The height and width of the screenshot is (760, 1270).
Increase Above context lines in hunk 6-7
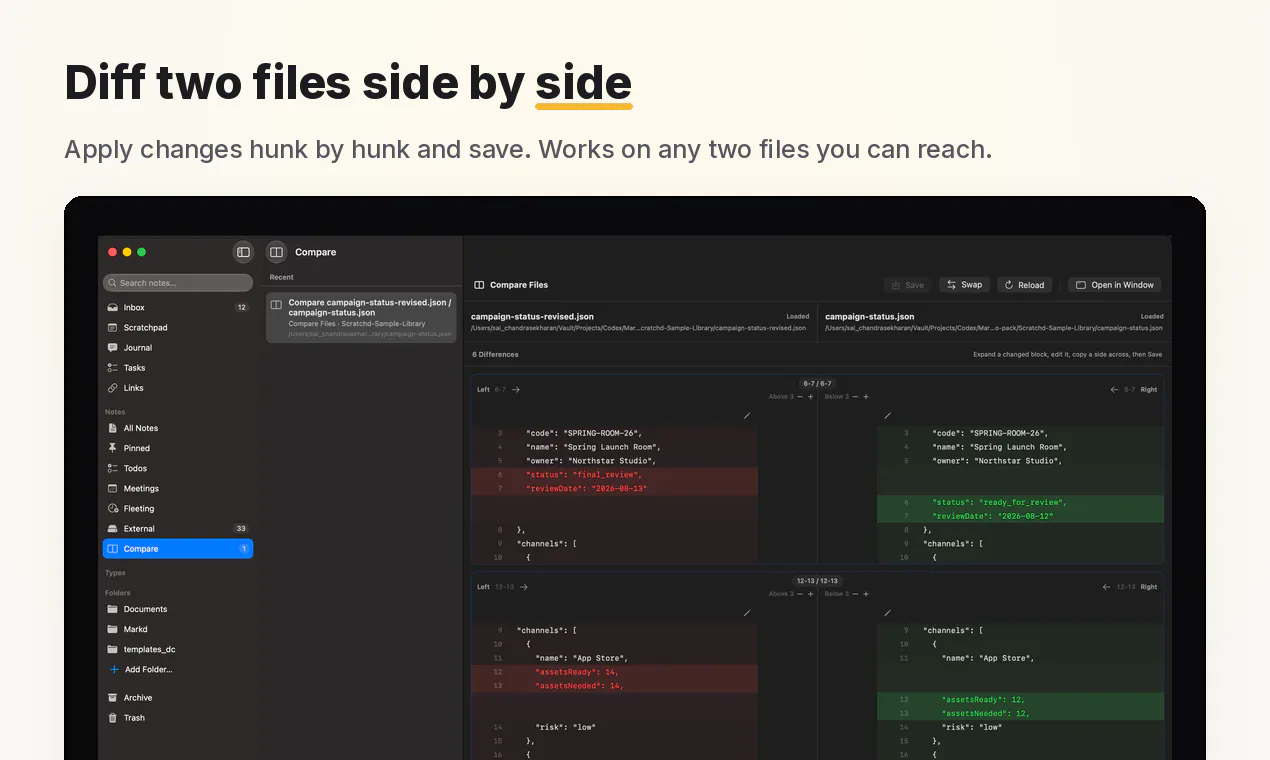(x=810, y=397)
